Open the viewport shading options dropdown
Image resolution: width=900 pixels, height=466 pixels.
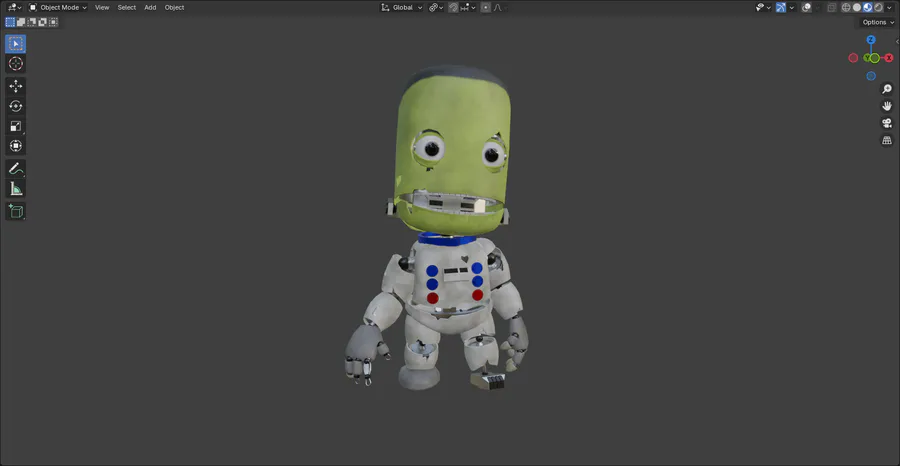point(889,7)
